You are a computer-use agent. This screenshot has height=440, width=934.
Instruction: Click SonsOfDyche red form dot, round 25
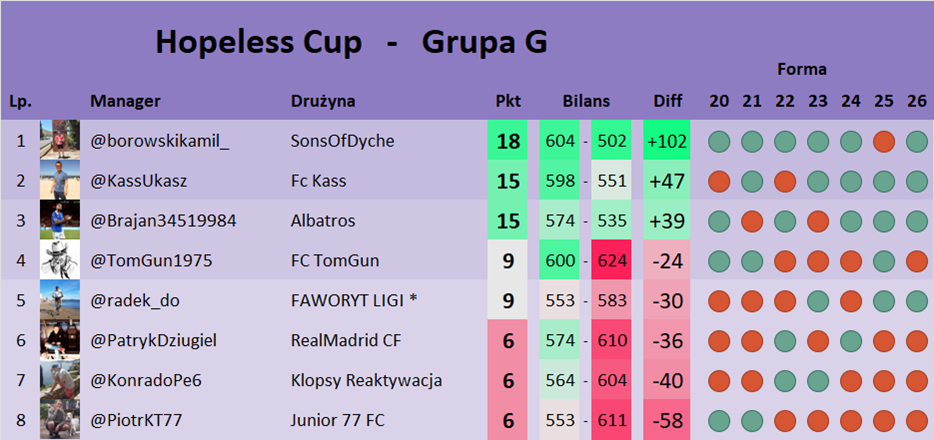[884, 141]
